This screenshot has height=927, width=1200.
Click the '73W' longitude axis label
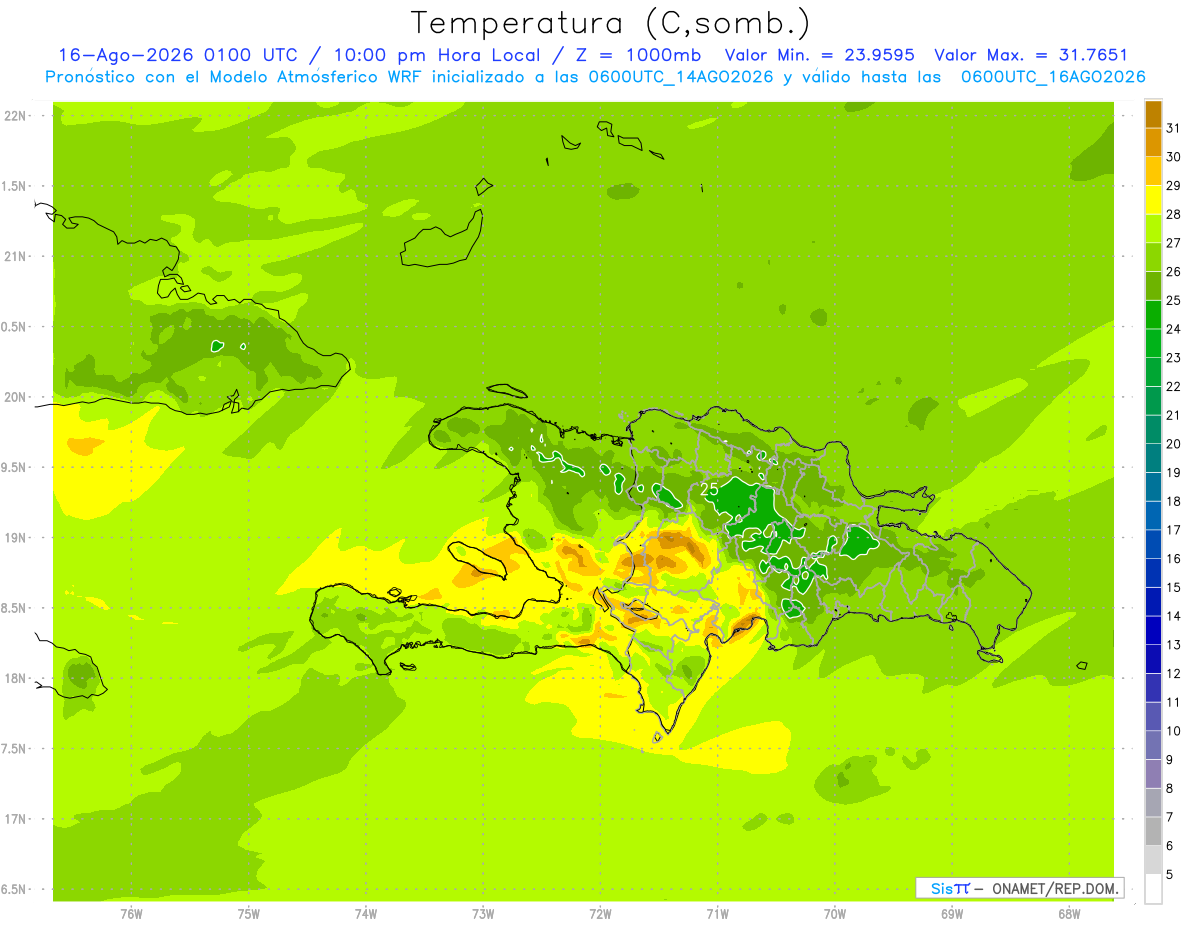(x=483, y=914)
